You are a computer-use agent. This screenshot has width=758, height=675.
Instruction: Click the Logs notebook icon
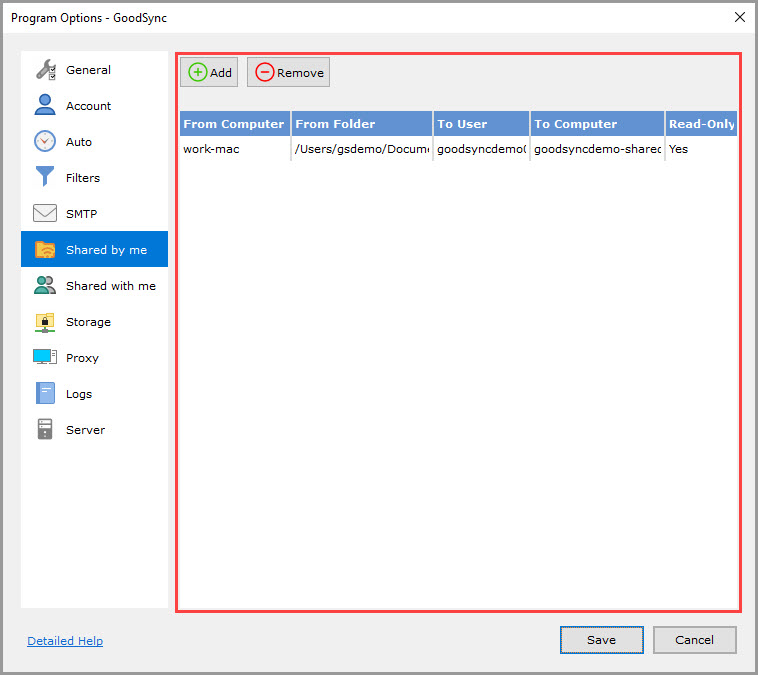click(x=45, y=393)
